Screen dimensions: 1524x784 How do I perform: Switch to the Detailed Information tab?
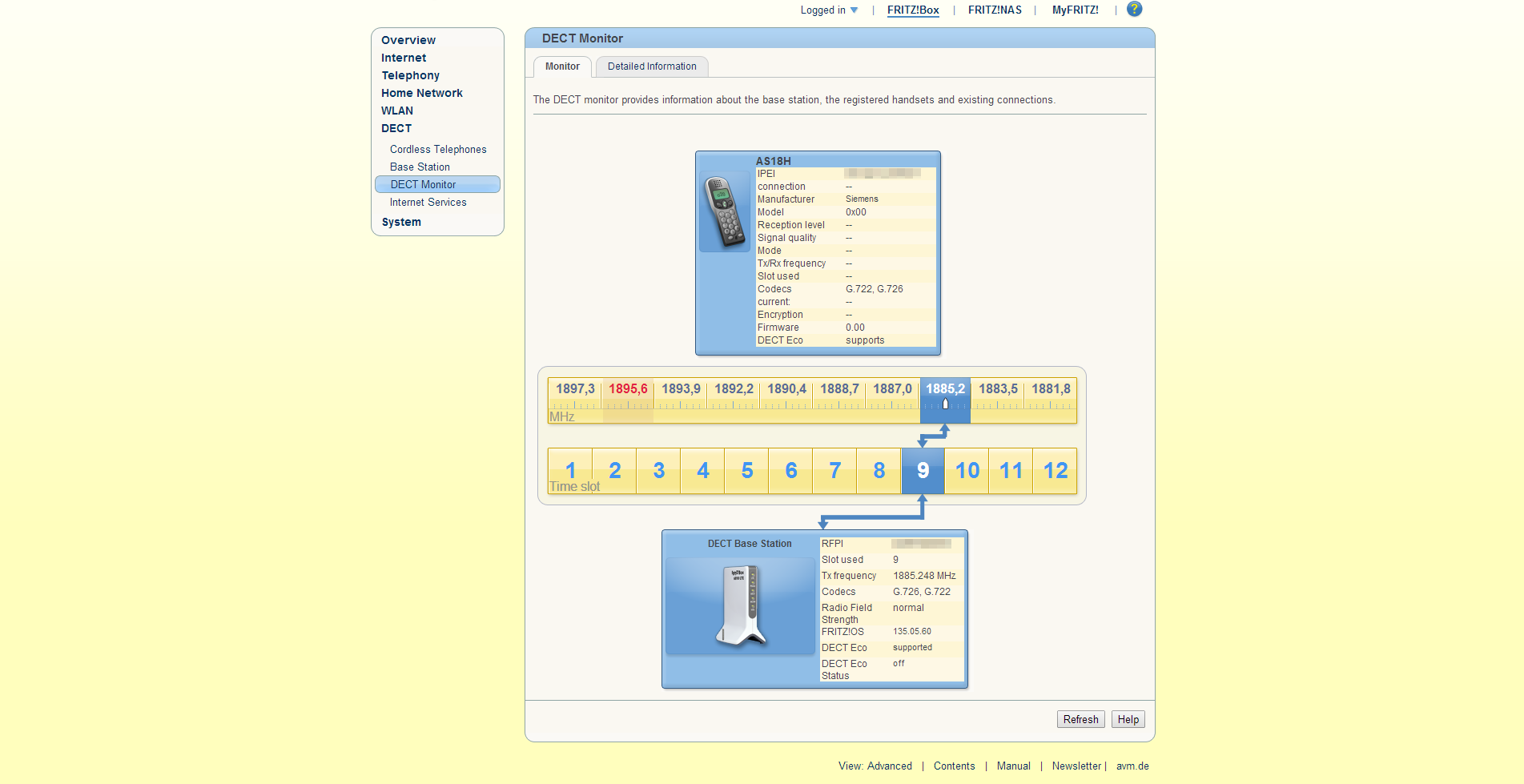click(652, 66)
